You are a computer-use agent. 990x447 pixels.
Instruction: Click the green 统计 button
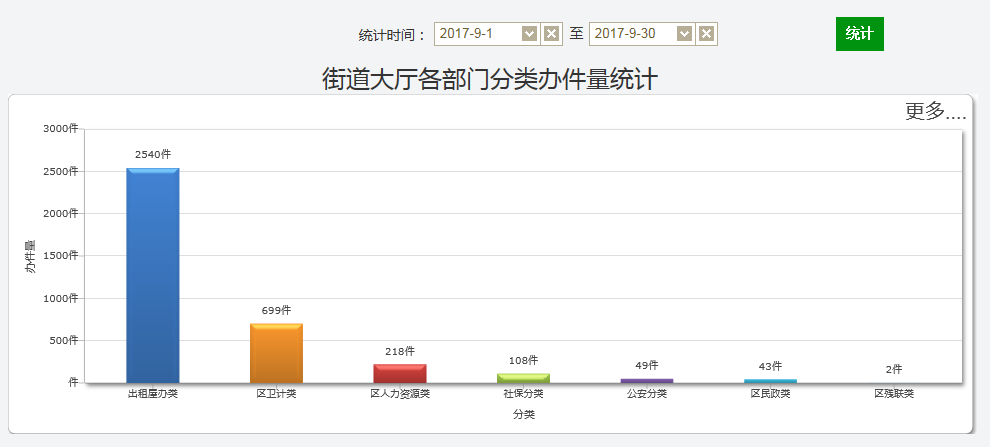click(x=860, y=34)
